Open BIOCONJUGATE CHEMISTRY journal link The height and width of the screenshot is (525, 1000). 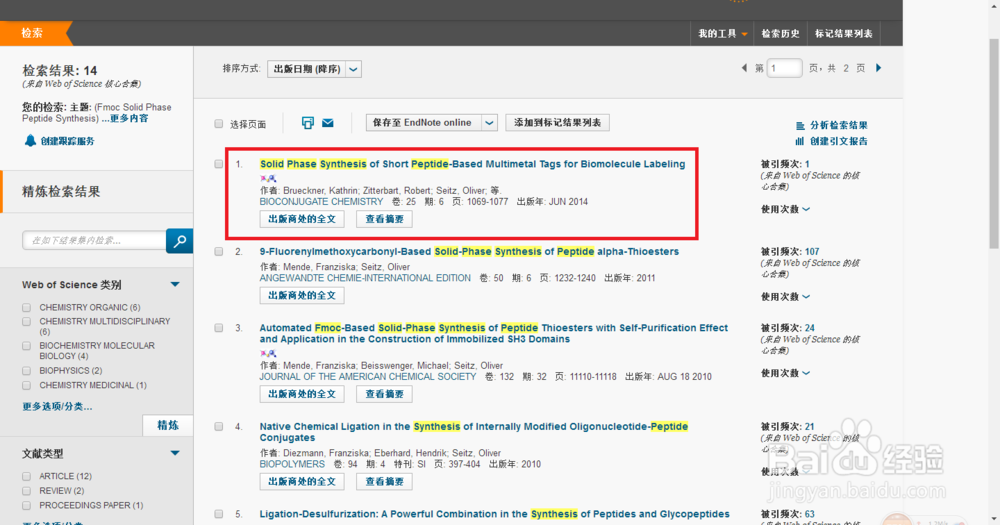(321, 202)
